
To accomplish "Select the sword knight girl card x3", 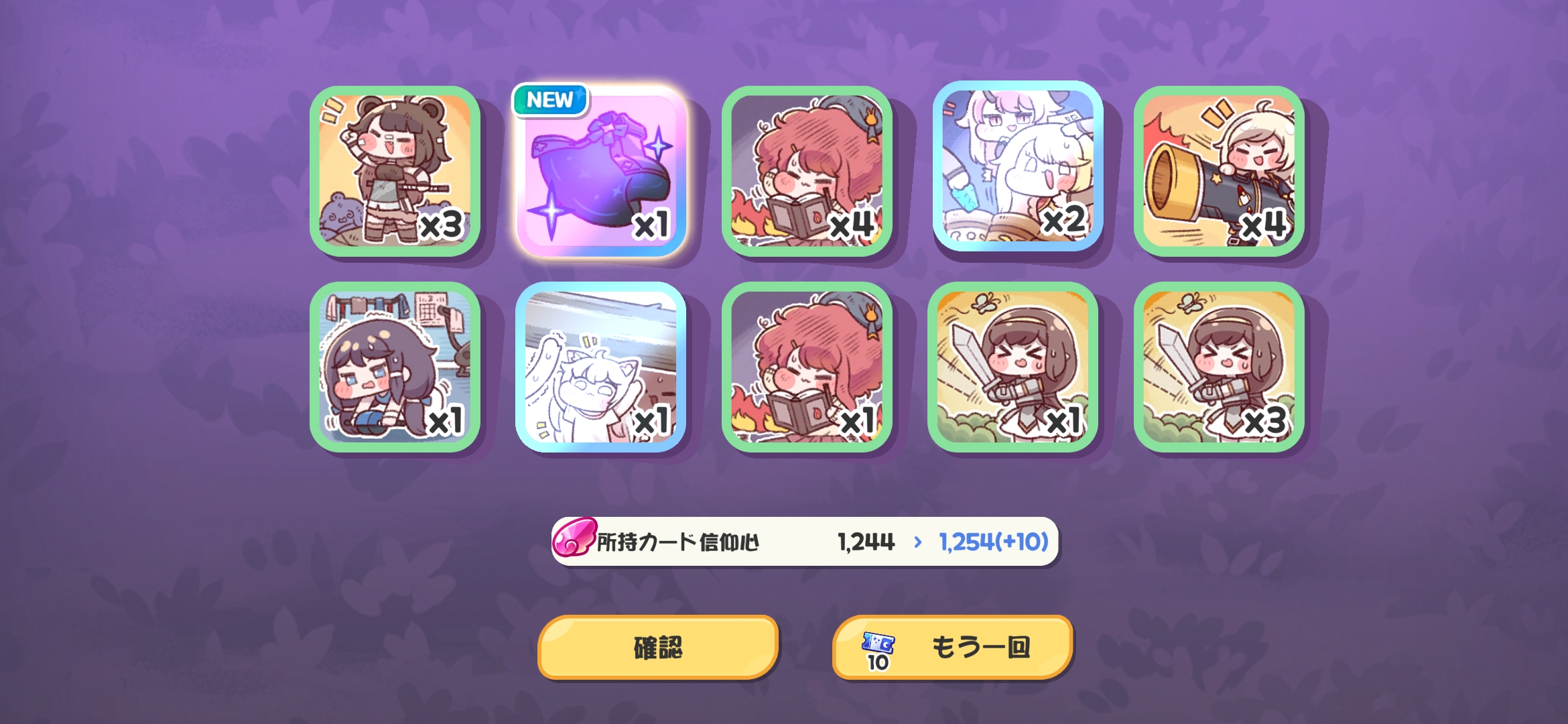I will coord(1219,367).
